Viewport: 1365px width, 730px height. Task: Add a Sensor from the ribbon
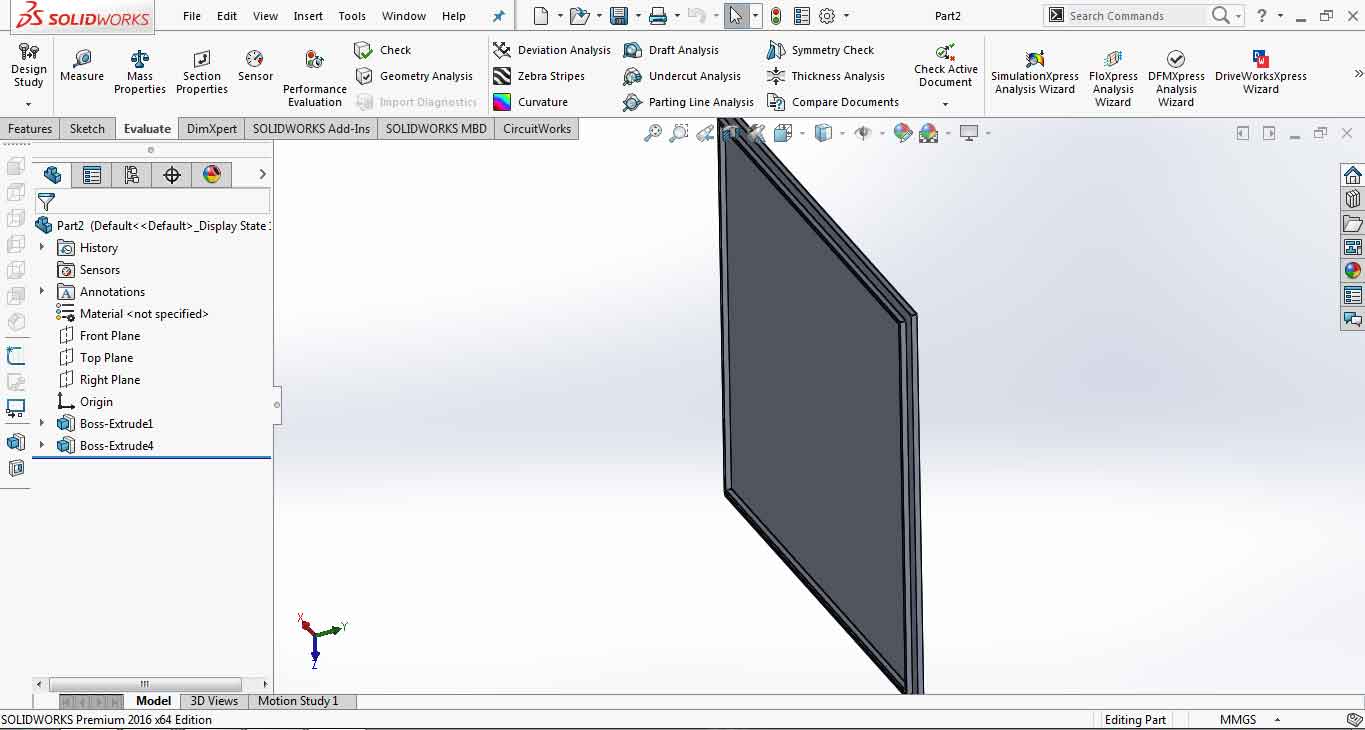click(255, 66)
